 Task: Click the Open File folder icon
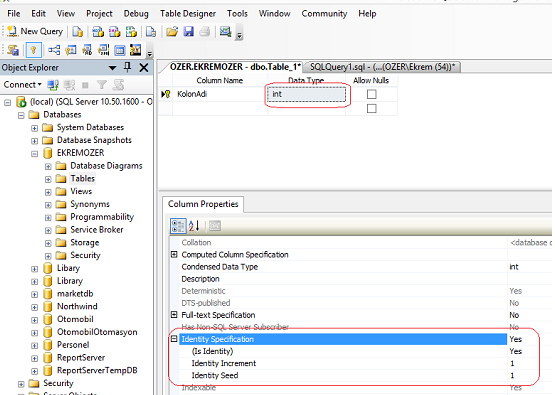point(172,32)
